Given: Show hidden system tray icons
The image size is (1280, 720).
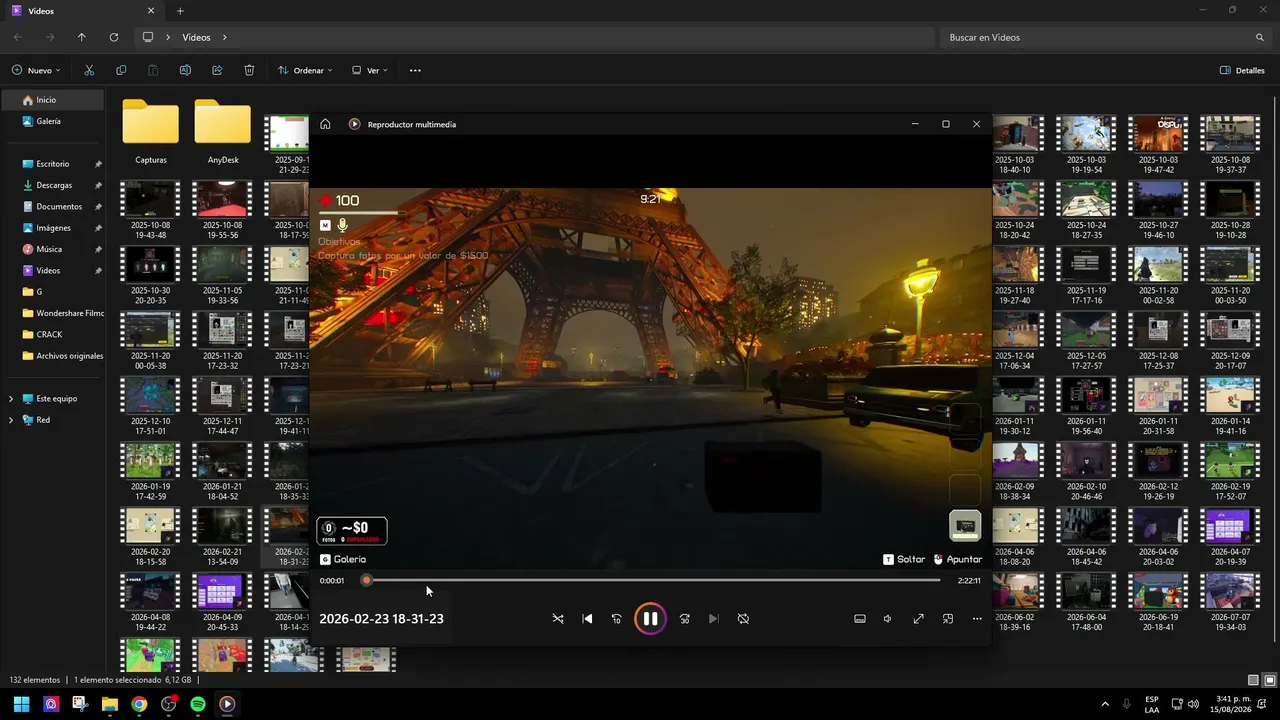Looking at the screenshot, I should (1104, 704).
